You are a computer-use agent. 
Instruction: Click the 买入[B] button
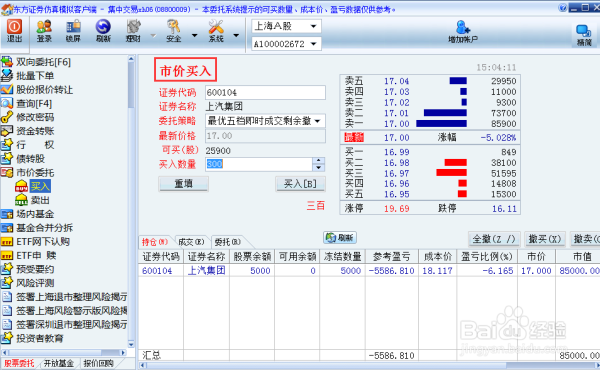coord(300,184)
